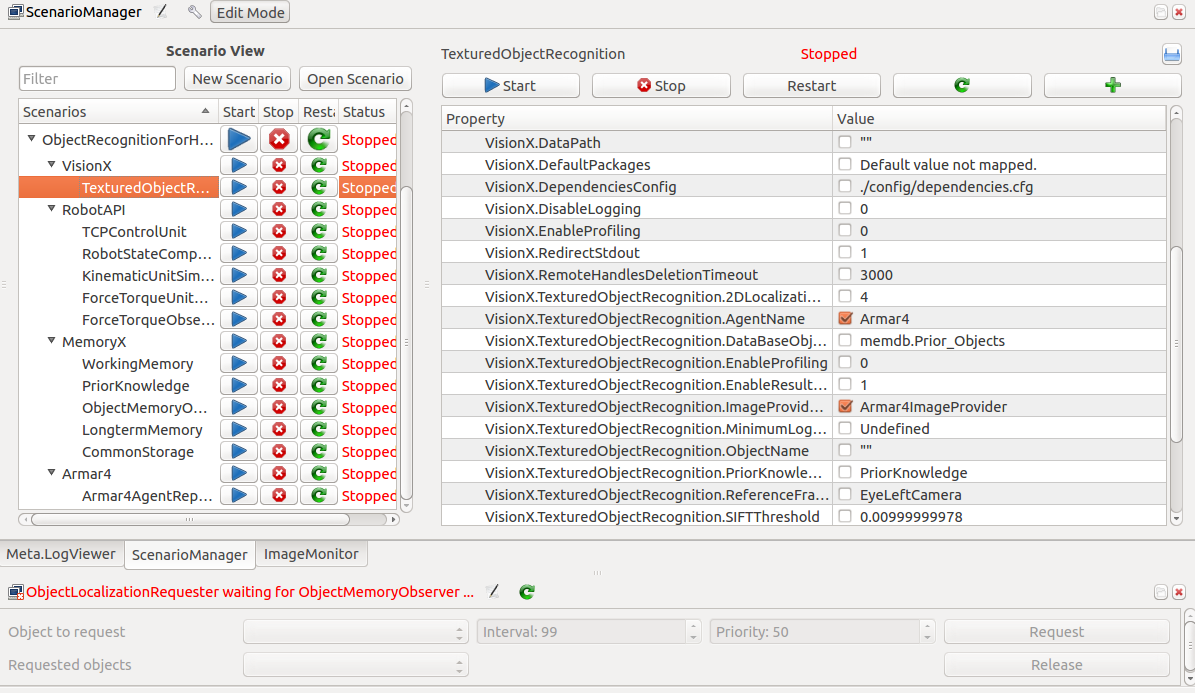The height and width of the screenshot is (693, 1195).
Task: Enable the SIFTThreshold property checkbox
Action: coord(844,516)
